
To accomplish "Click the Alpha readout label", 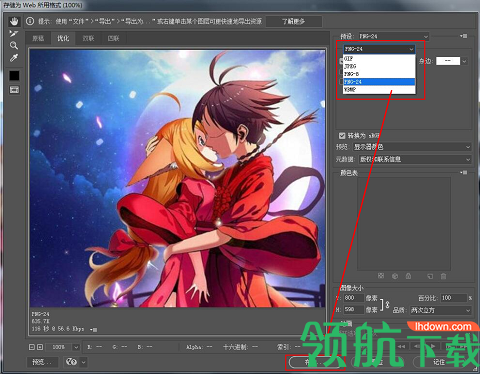I will tap(195, 347).
